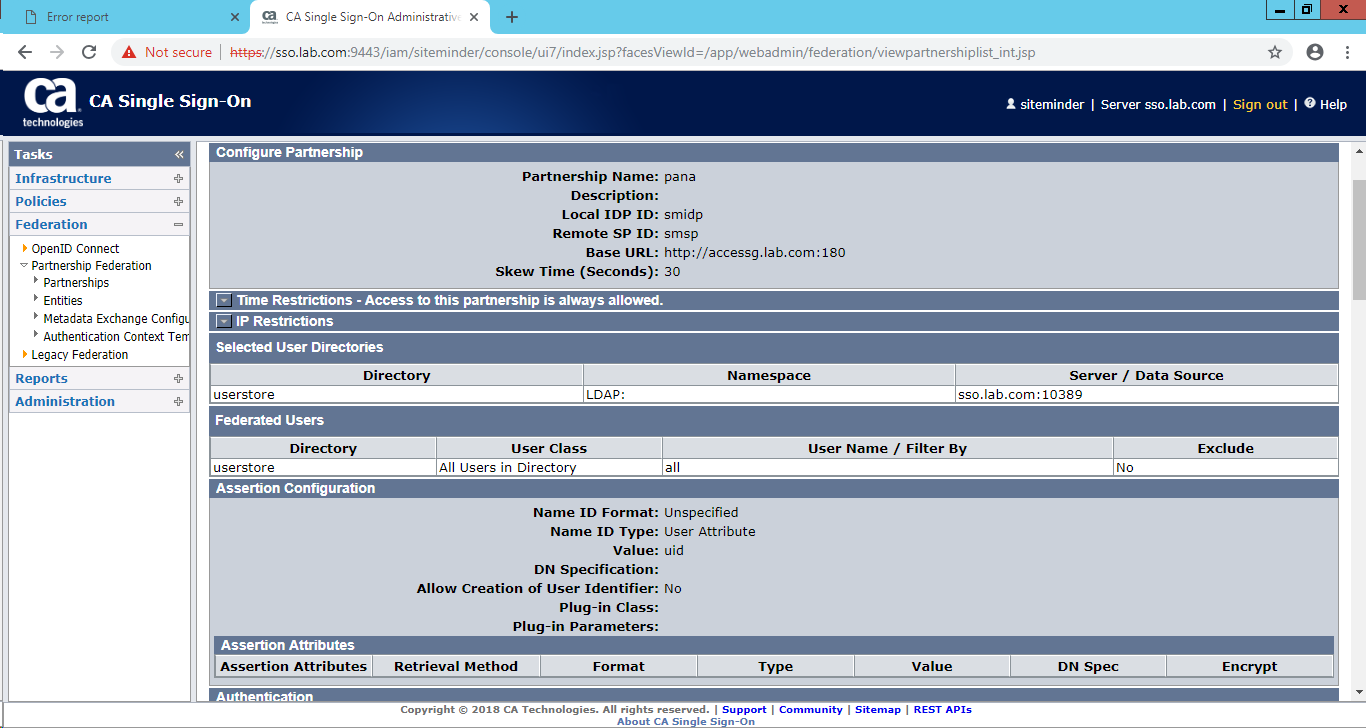The height and width of the screenshot is (728, 1366).
Task: Expand the Time Restrictions section
Action: click(x=224, y=300)
